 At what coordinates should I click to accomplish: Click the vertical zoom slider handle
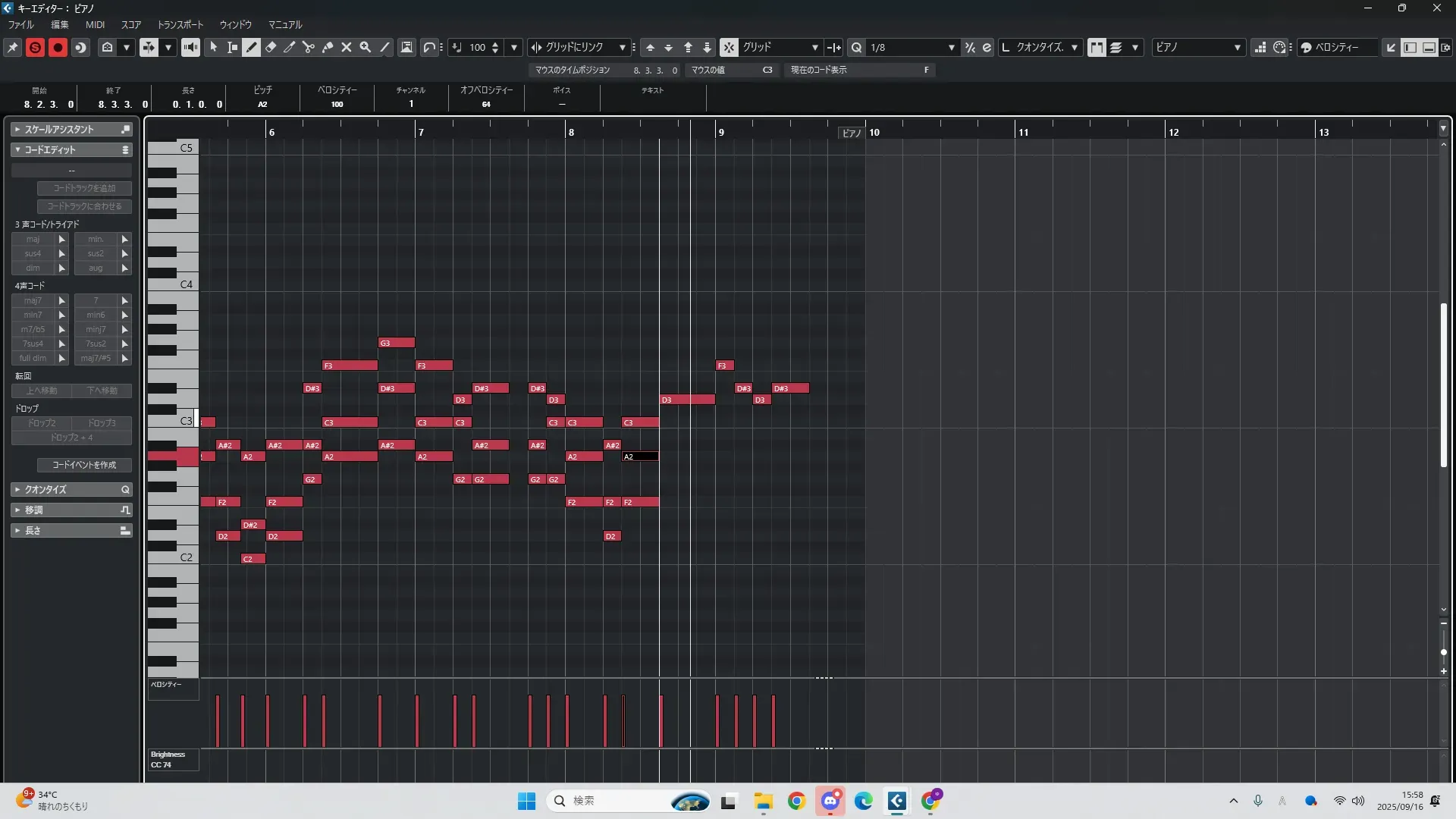[1443, 652]
